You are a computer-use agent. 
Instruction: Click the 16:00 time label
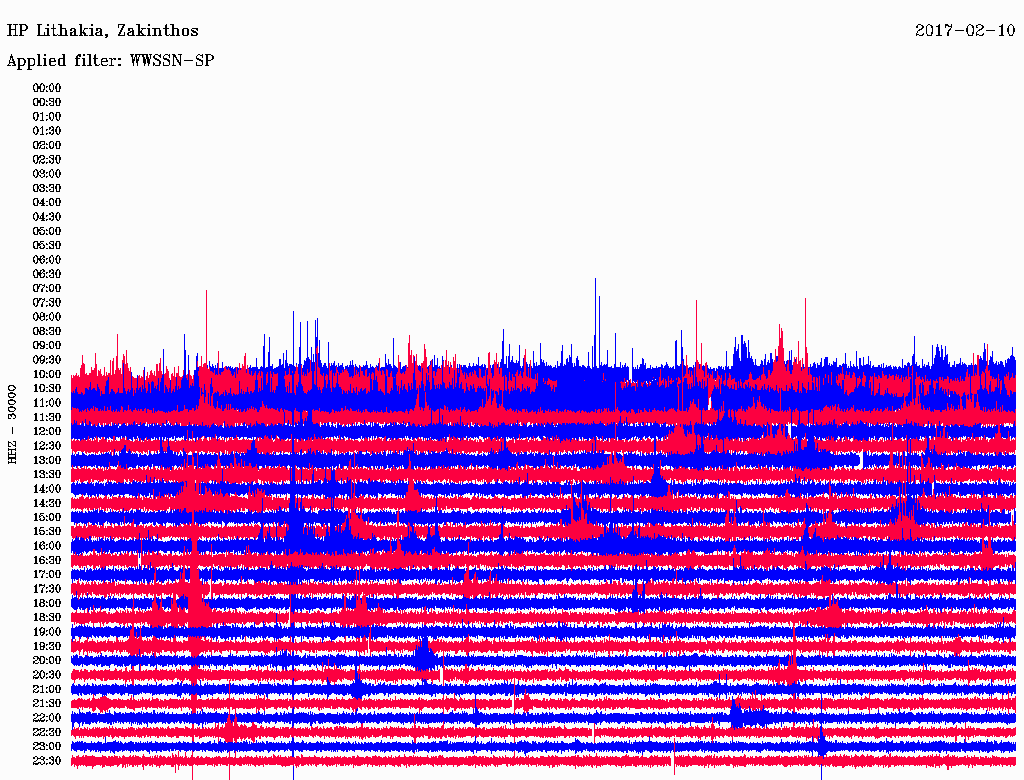point(47,546)
